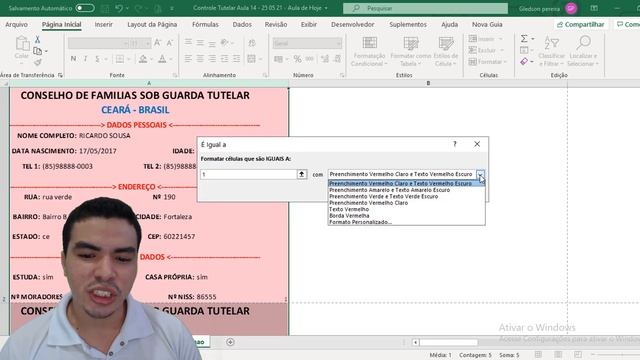This screenshot has height=360, width=640.
Task: Choose Preenchimento Verde e Texto Verde Escuro
Action: click(x=384, y=196)
